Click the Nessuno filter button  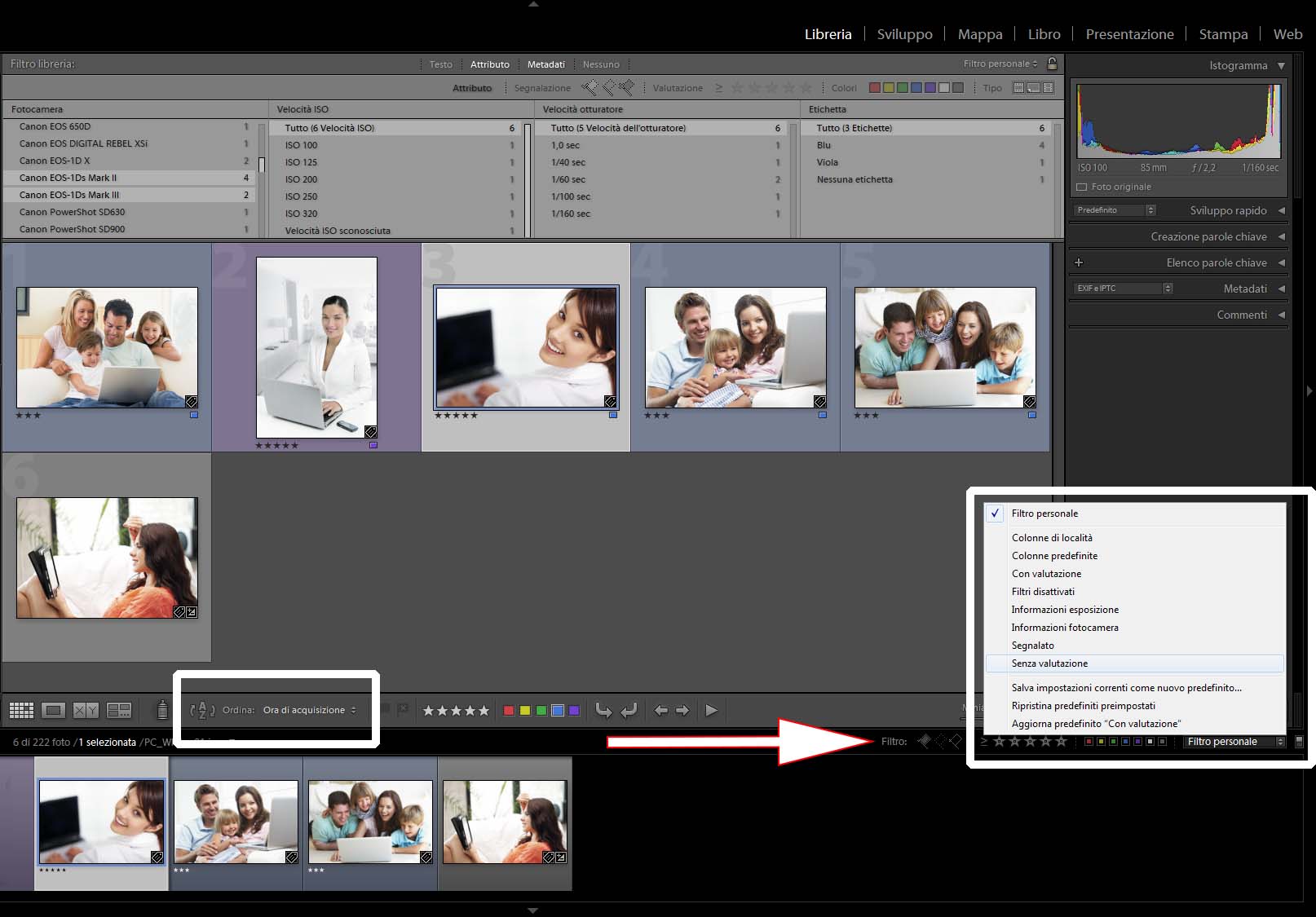click(x=601, y=64)
